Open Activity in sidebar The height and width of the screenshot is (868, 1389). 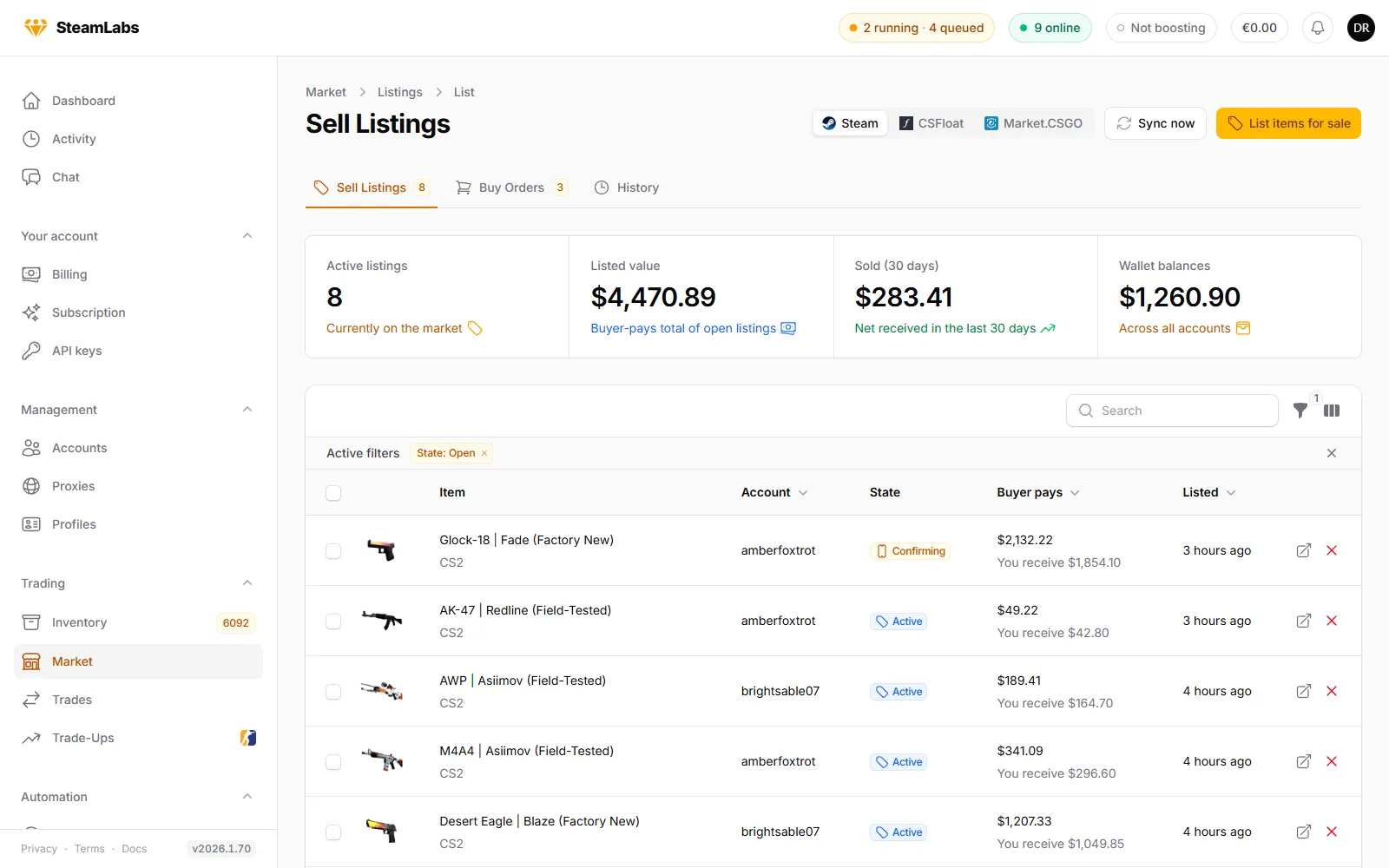pos(139,139)
